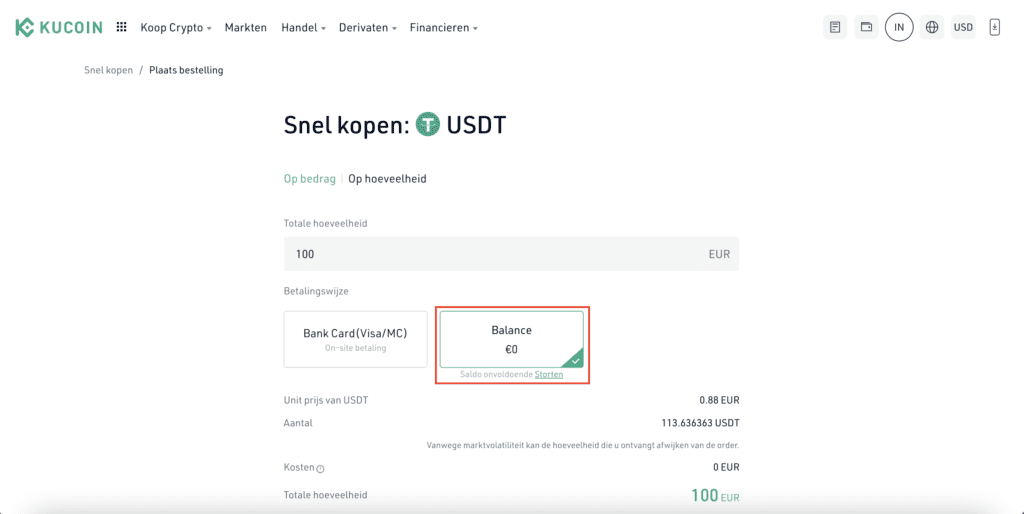This screenshot has height=514, width=1024.
Task: Open the Financieren menu
Action: coord(443,28)
